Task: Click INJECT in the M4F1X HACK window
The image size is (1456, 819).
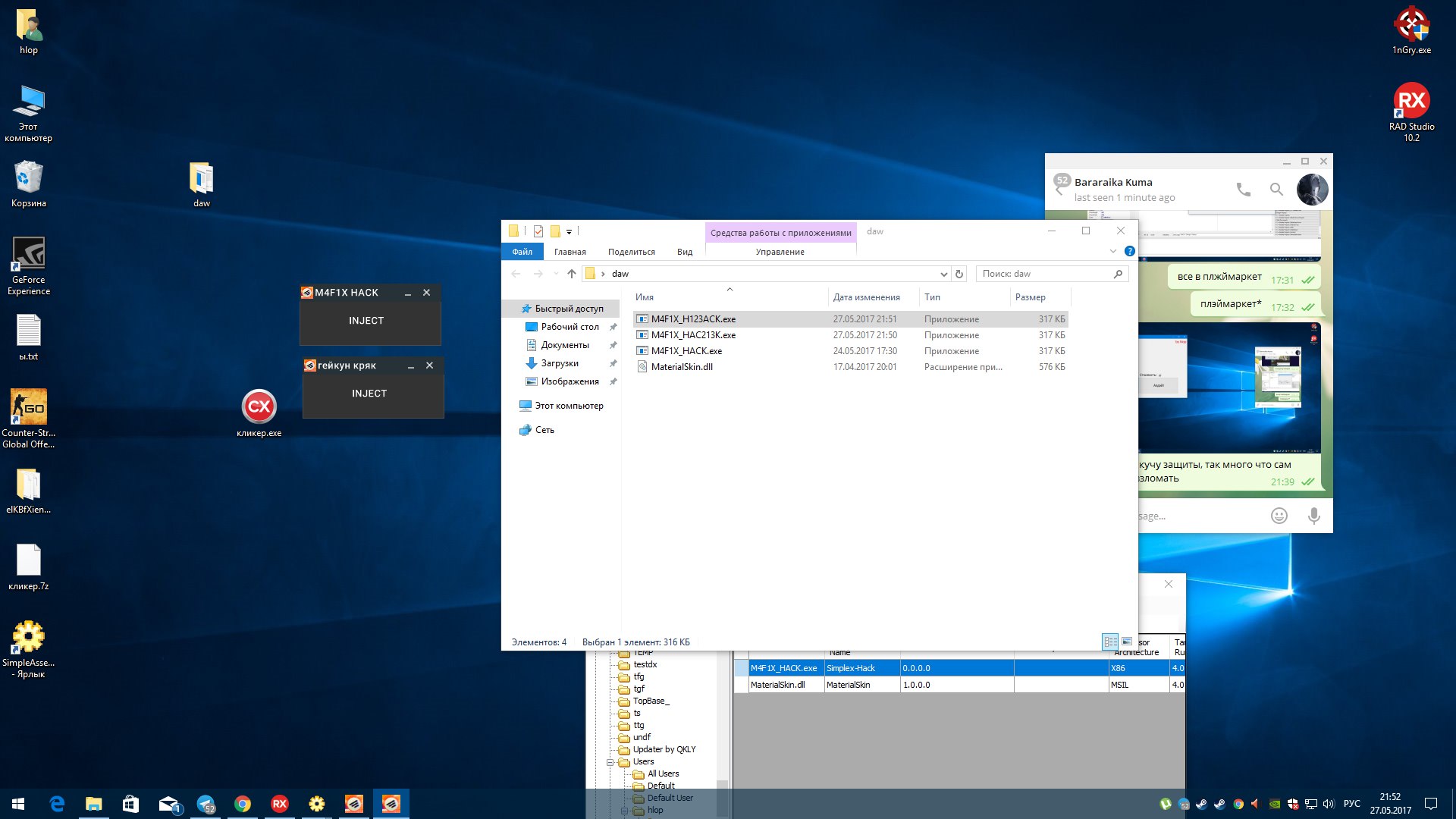Action: [366, 321]
